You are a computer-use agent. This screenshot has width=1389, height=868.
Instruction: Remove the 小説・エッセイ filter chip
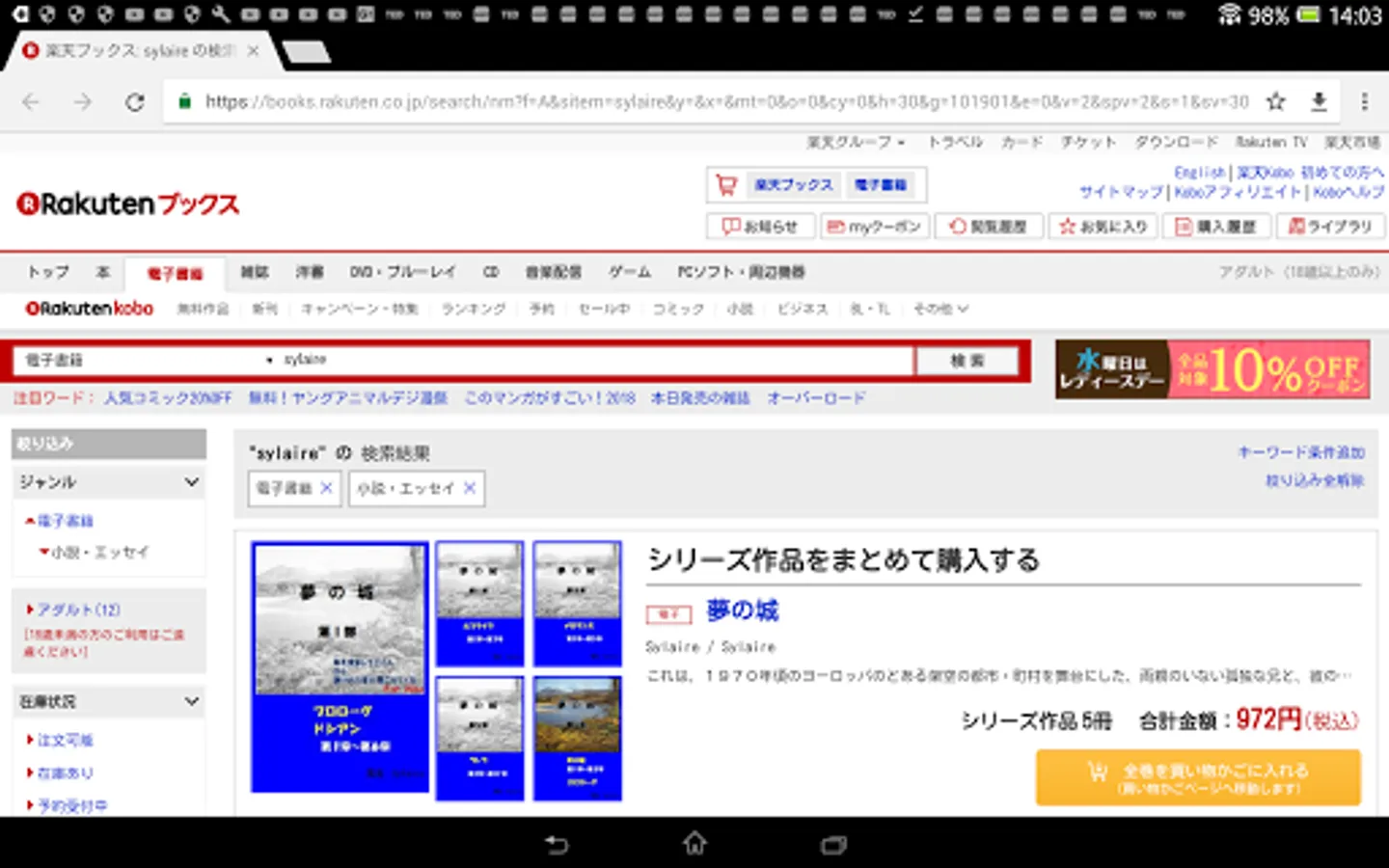[x=470, y=488]
